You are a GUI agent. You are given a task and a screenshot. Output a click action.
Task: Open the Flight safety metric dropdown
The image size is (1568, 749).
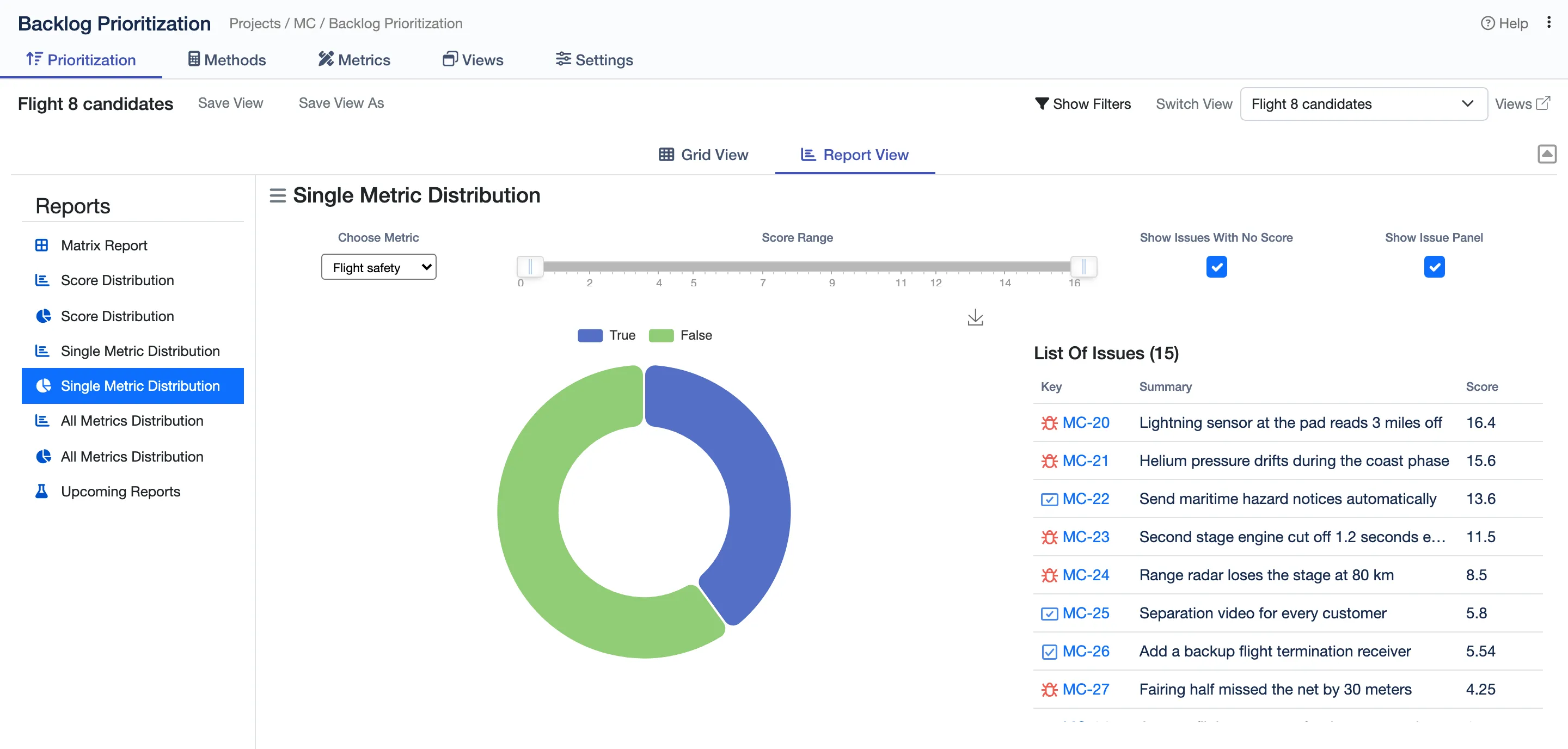coord(378,267)
